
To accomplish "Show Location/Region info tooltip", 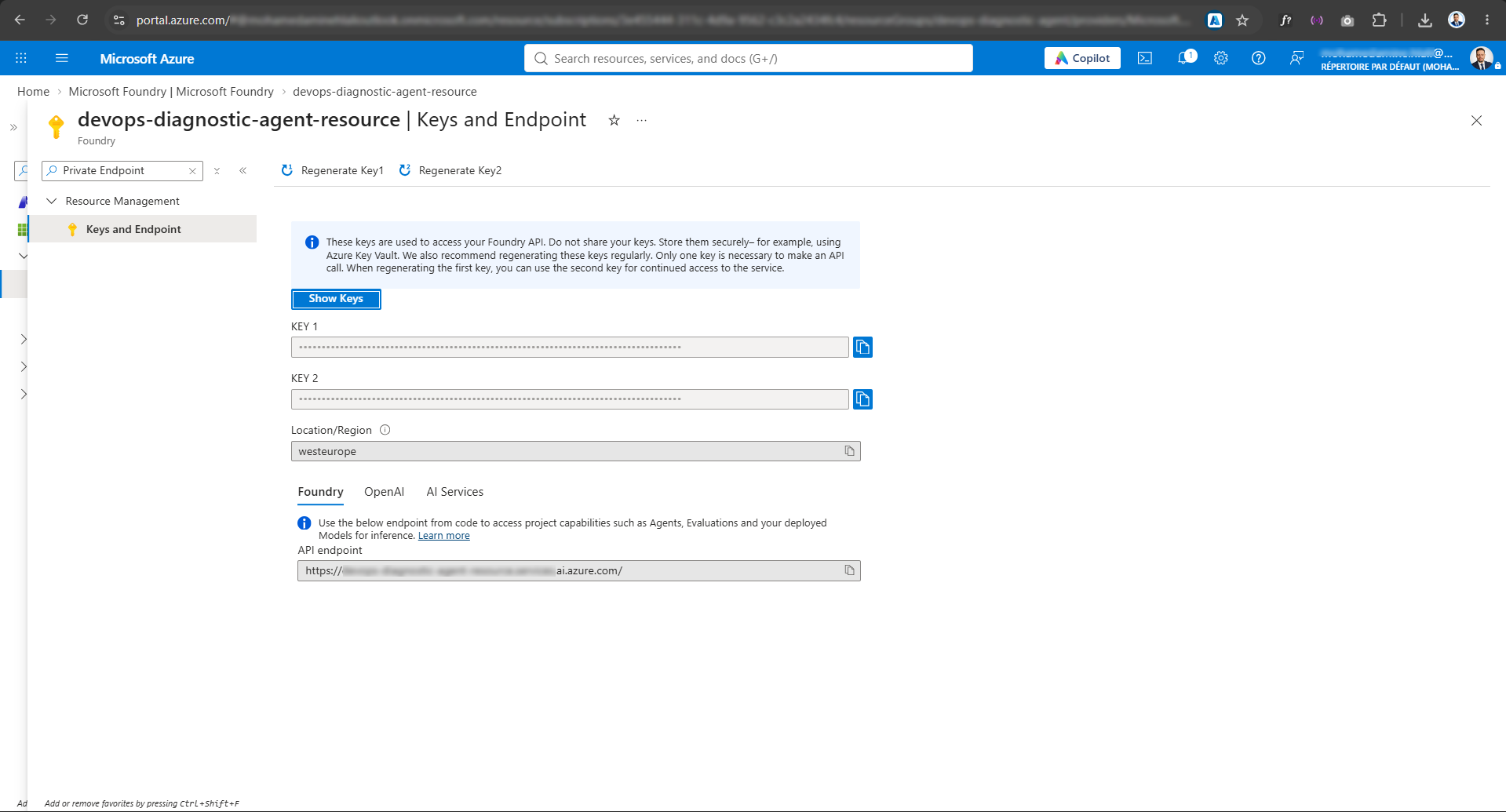I will [x=385, y=430].
